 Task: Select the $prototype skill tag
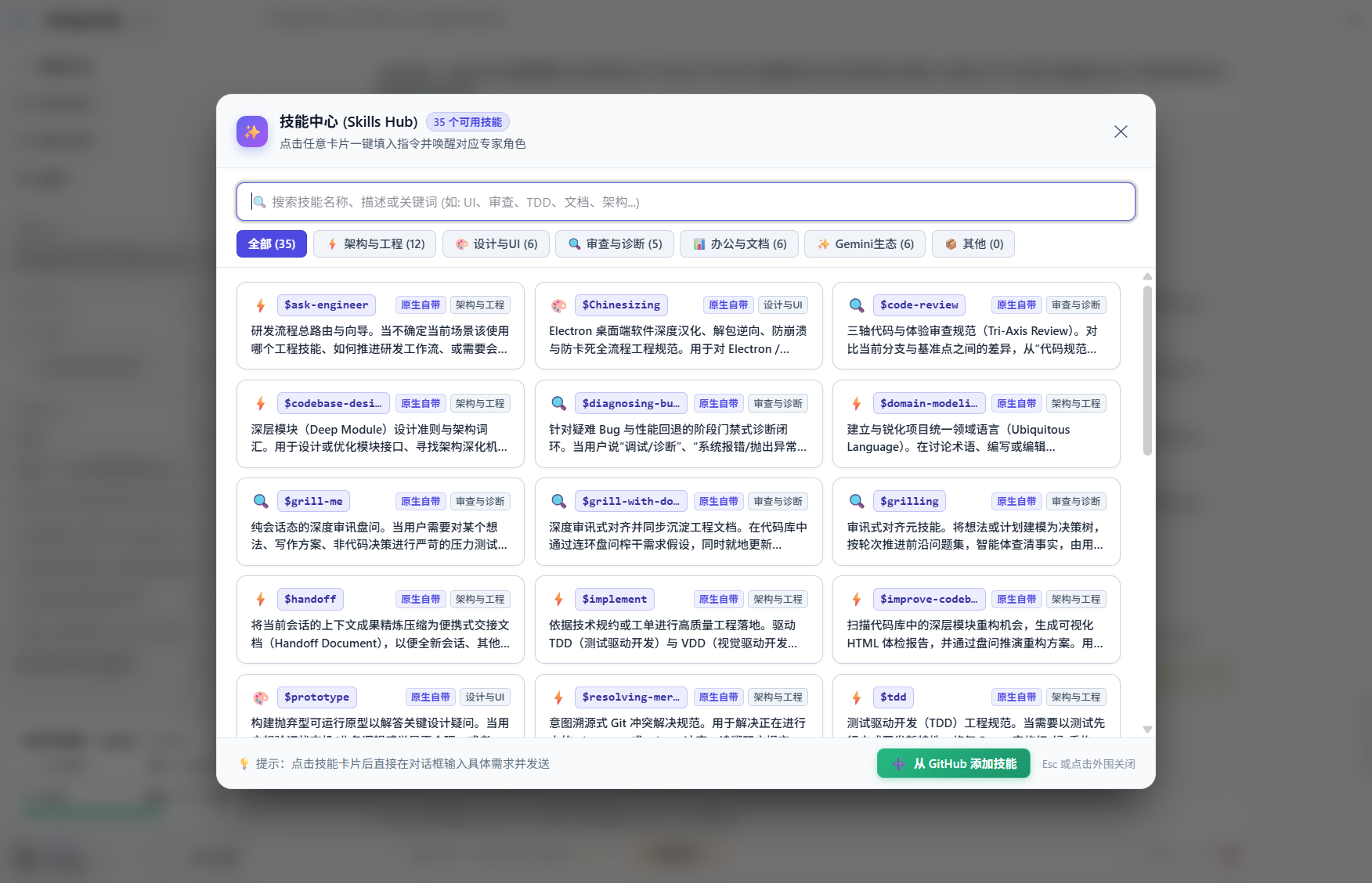pyautogui.click(x=316, y=697)
